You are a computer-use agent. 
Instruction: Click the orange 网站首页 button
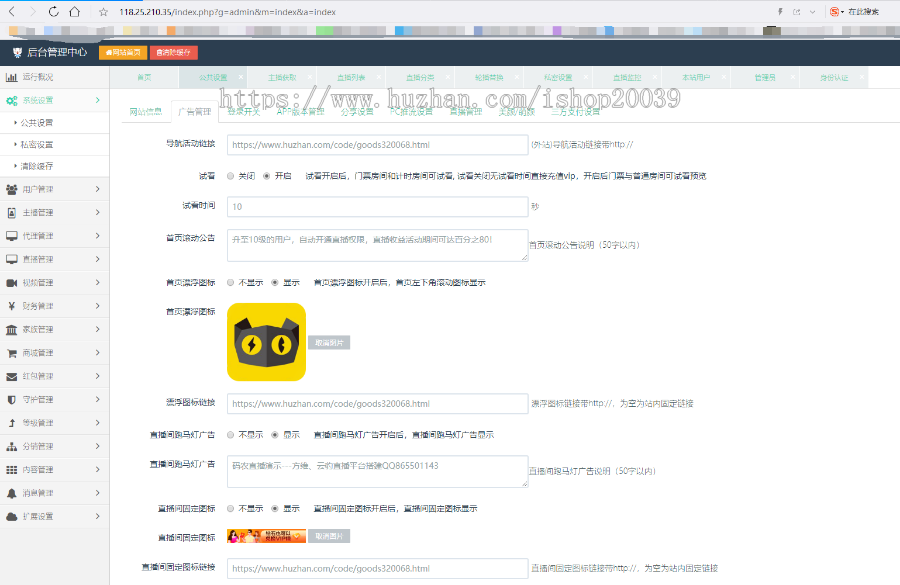click(123, 52)
